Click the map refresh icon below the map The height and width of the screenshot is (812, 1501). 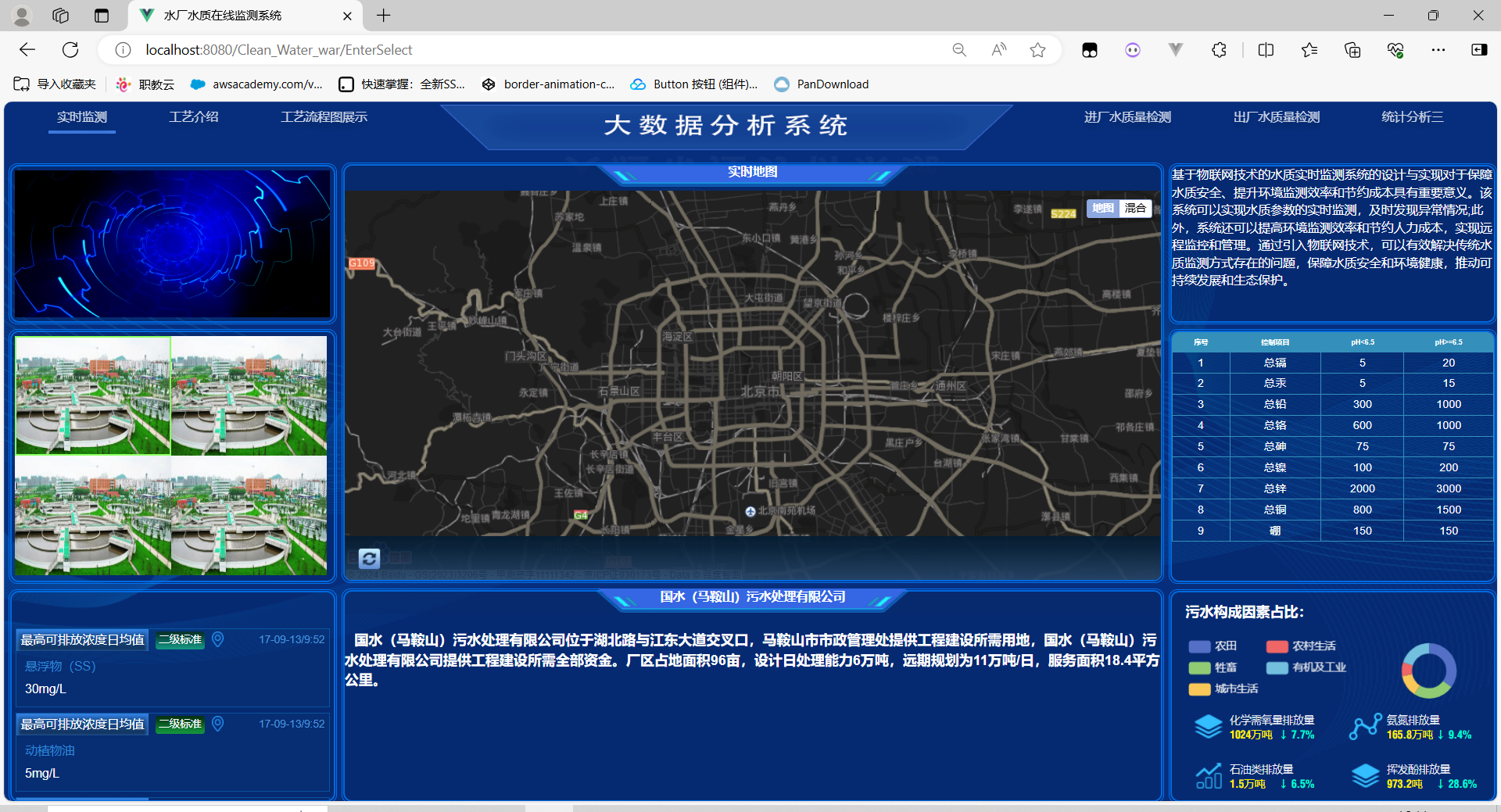click(369, 558)
